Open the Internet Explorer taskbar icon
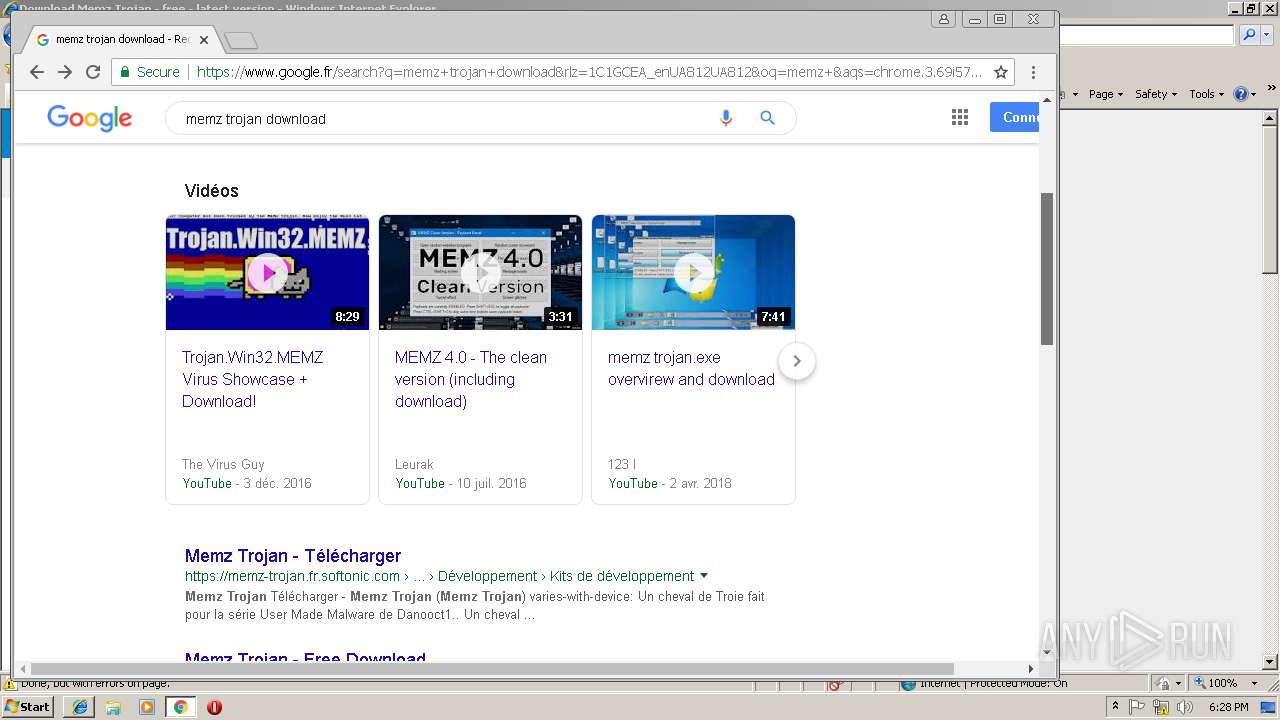1280x720 pixels. pyautogui.click(x=80, y=707)
